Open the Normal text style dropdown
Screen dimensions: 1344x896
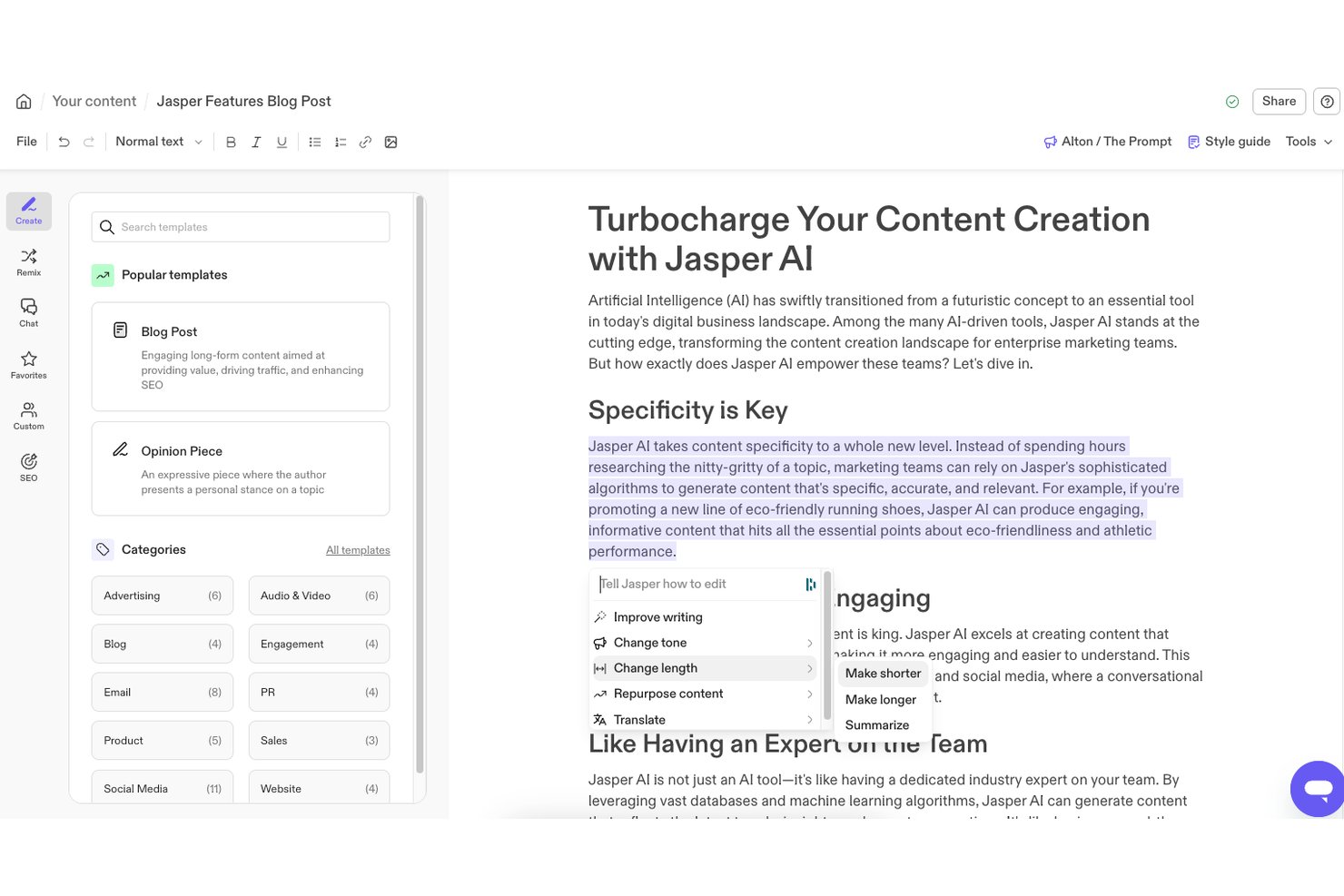159,142
